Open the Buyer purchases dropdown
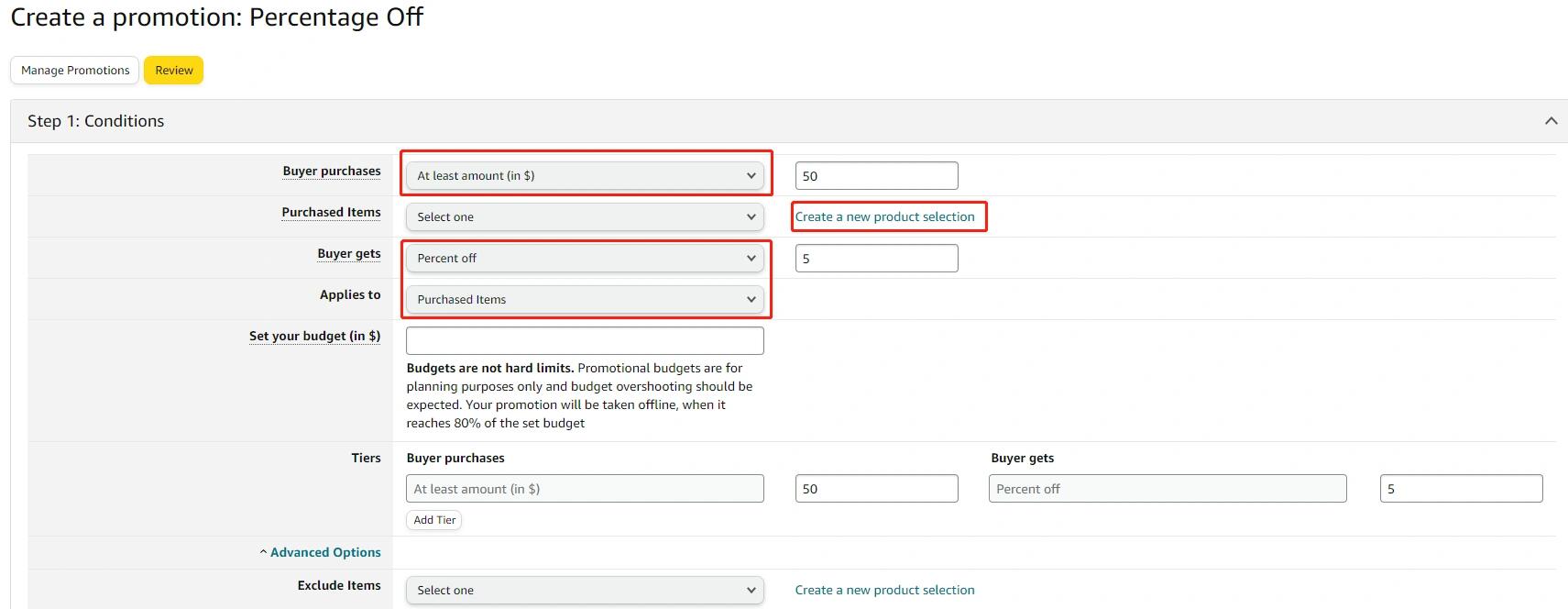The width and height of the screenshot is (1568, 609). coord(585,175)
